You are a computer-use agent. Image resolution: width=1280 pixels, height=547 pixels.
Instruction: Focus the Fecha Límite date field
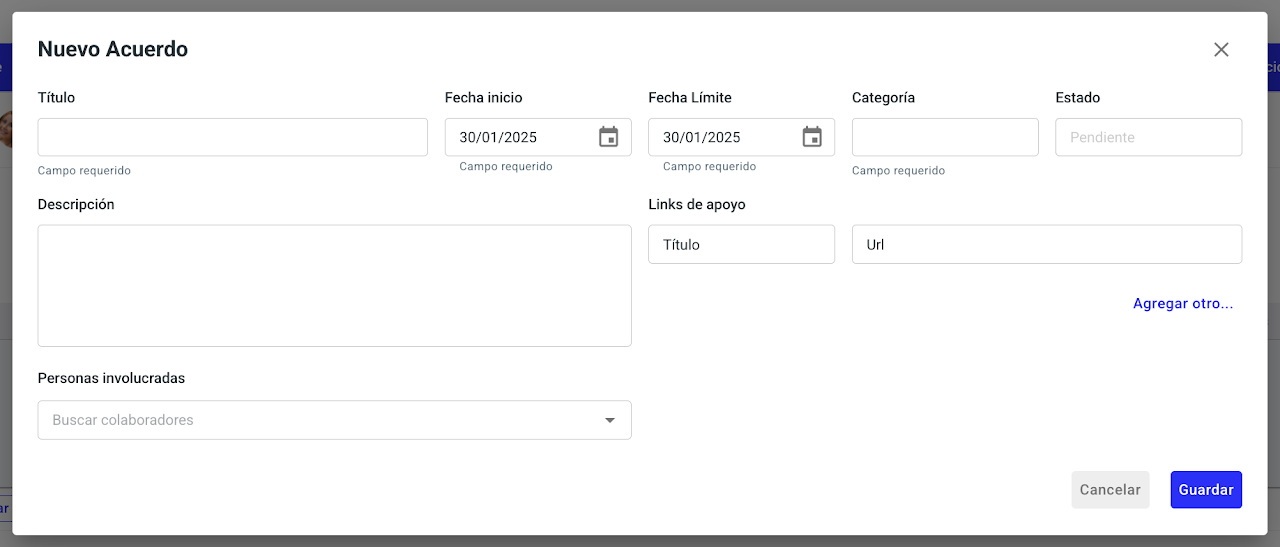[x=724, y=137]
